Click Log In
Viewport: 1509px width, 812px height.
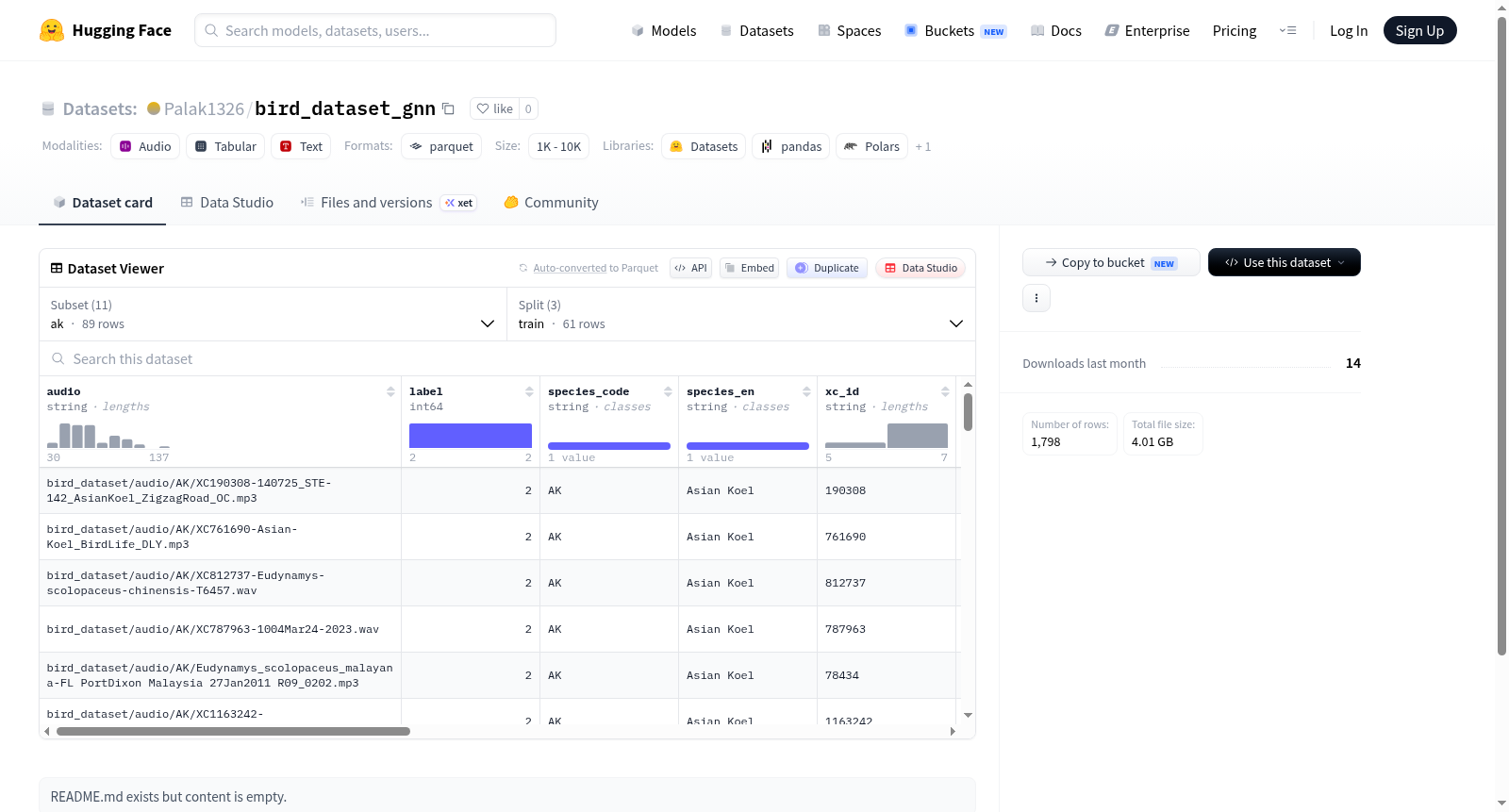click(x=1349, y=30)
